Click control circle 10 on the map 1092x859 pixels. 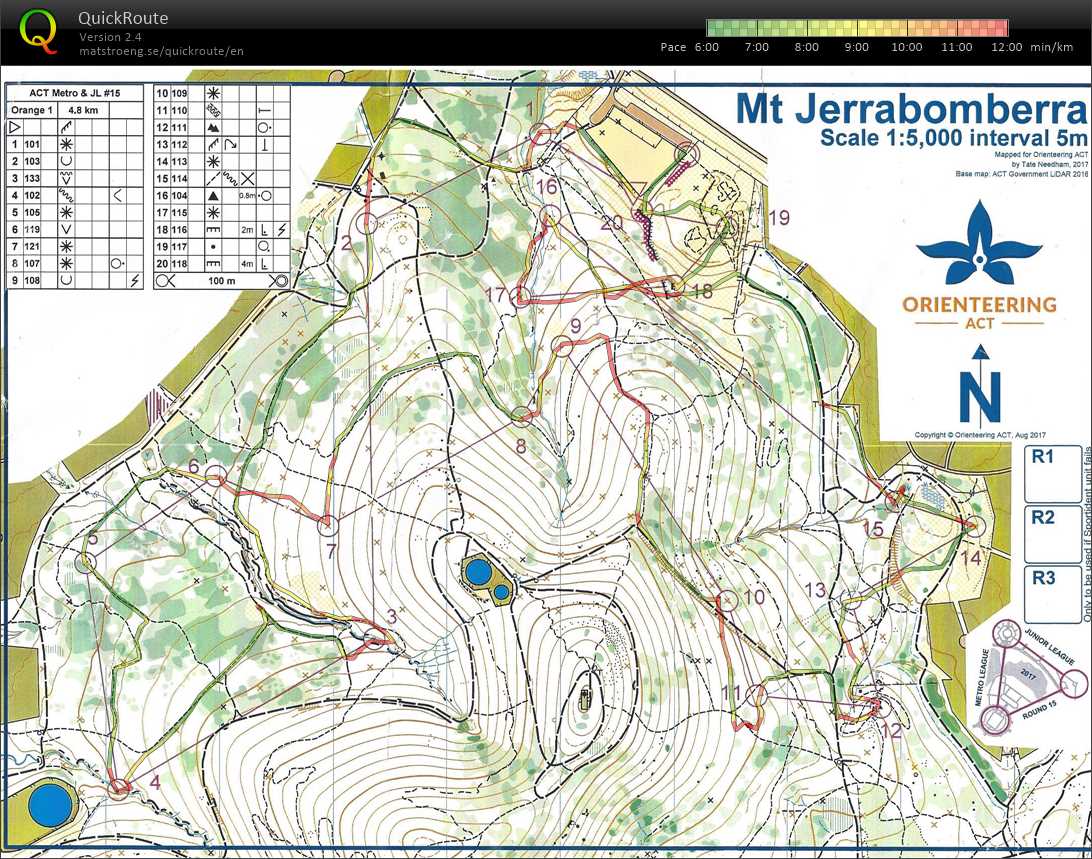pos(727,600)
